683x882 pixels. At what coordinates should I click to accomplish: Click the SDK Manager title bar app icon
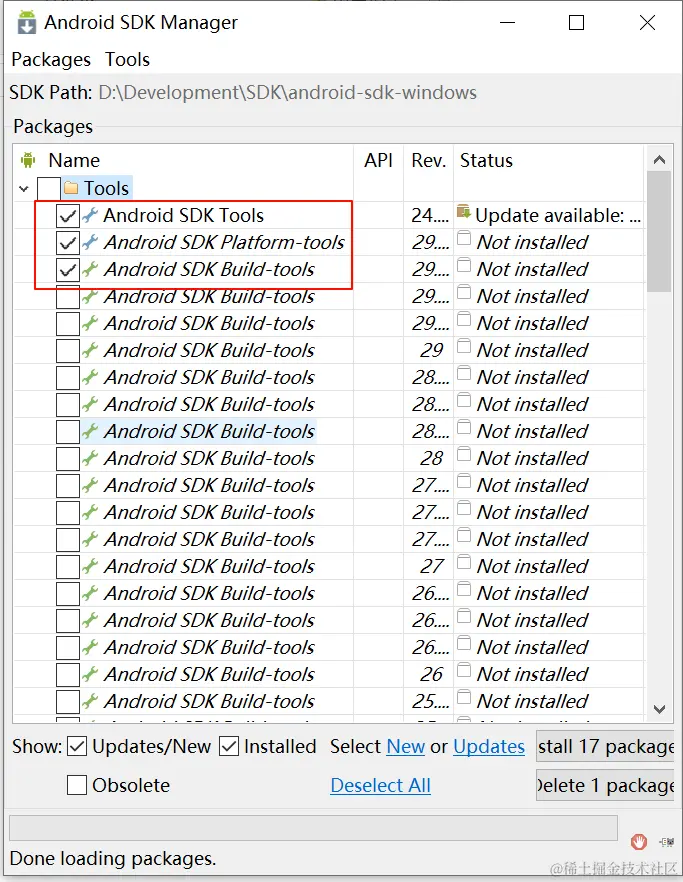point(26,22)
